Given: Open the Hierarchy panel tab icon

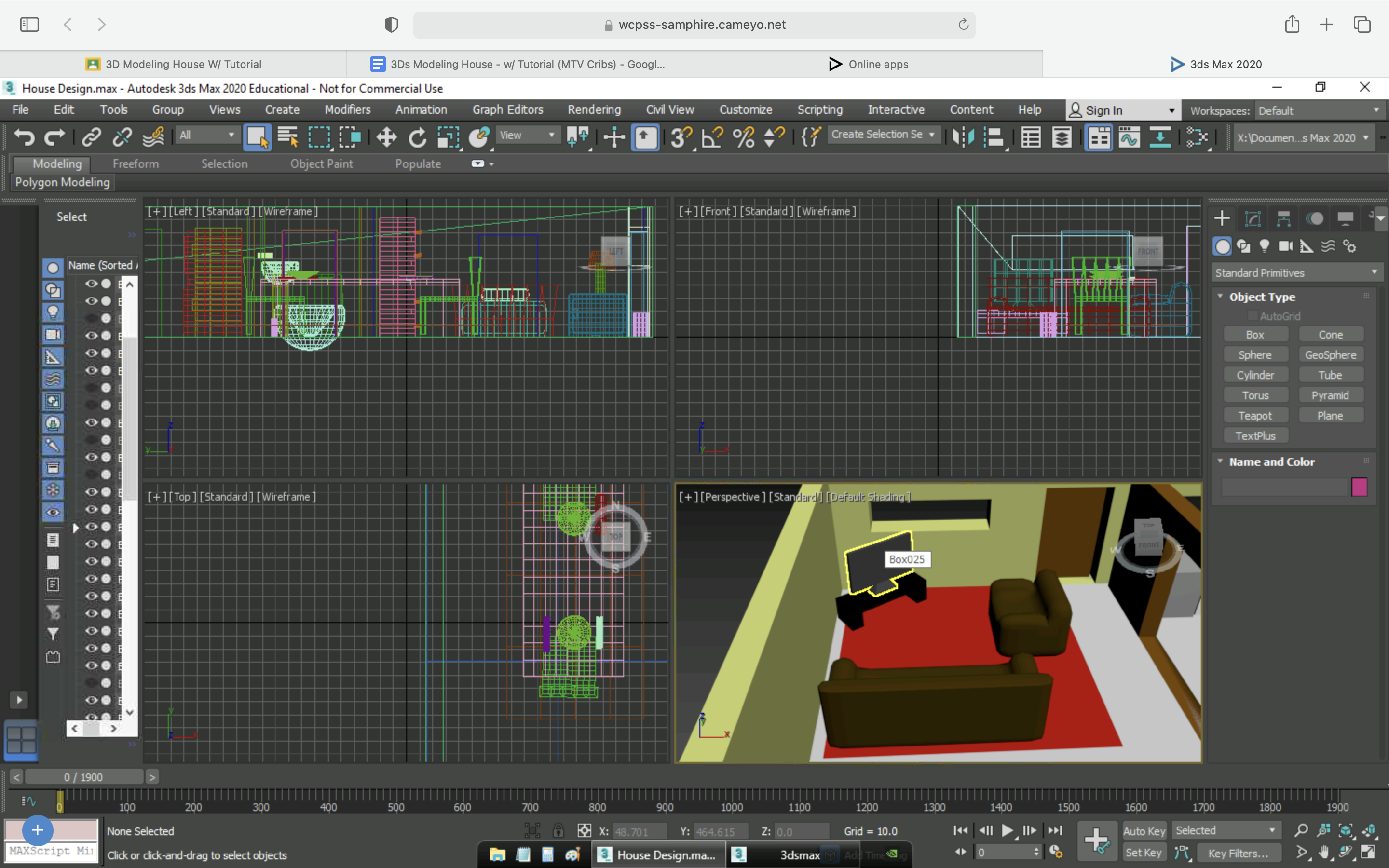Looking at the screenshot, I should [1284, 218].
